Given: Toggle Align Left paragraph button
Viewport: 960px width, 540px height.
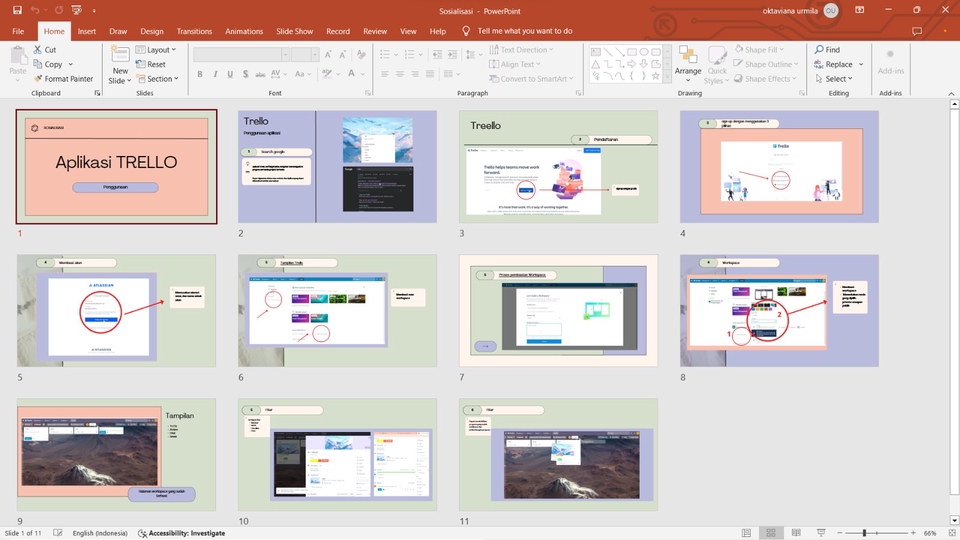Looking at the screenshot, I should point(384,74).
